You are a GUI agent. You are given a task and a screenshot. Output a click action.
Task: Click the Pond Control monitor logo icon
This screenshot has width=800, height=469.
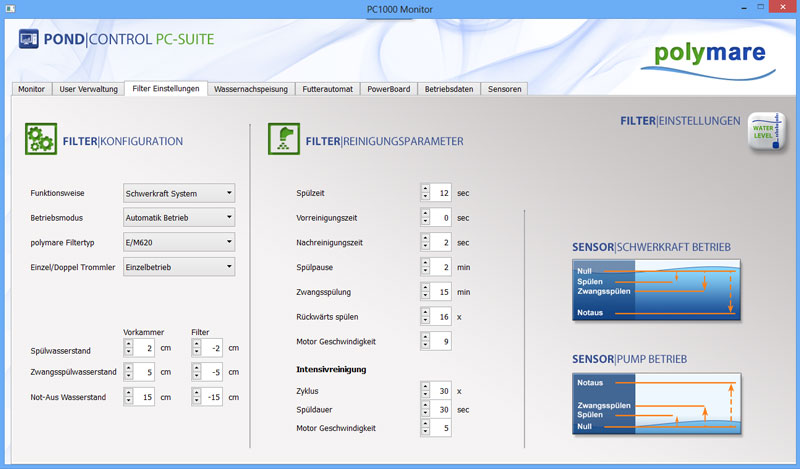pos(32,41)
